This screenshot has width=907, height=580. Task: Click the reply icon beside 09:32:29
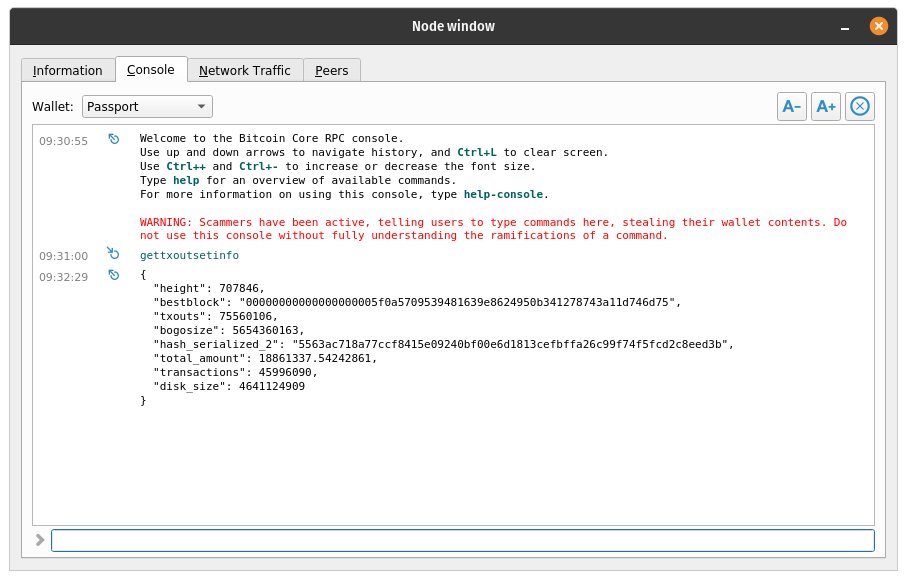tap(113, 275)
